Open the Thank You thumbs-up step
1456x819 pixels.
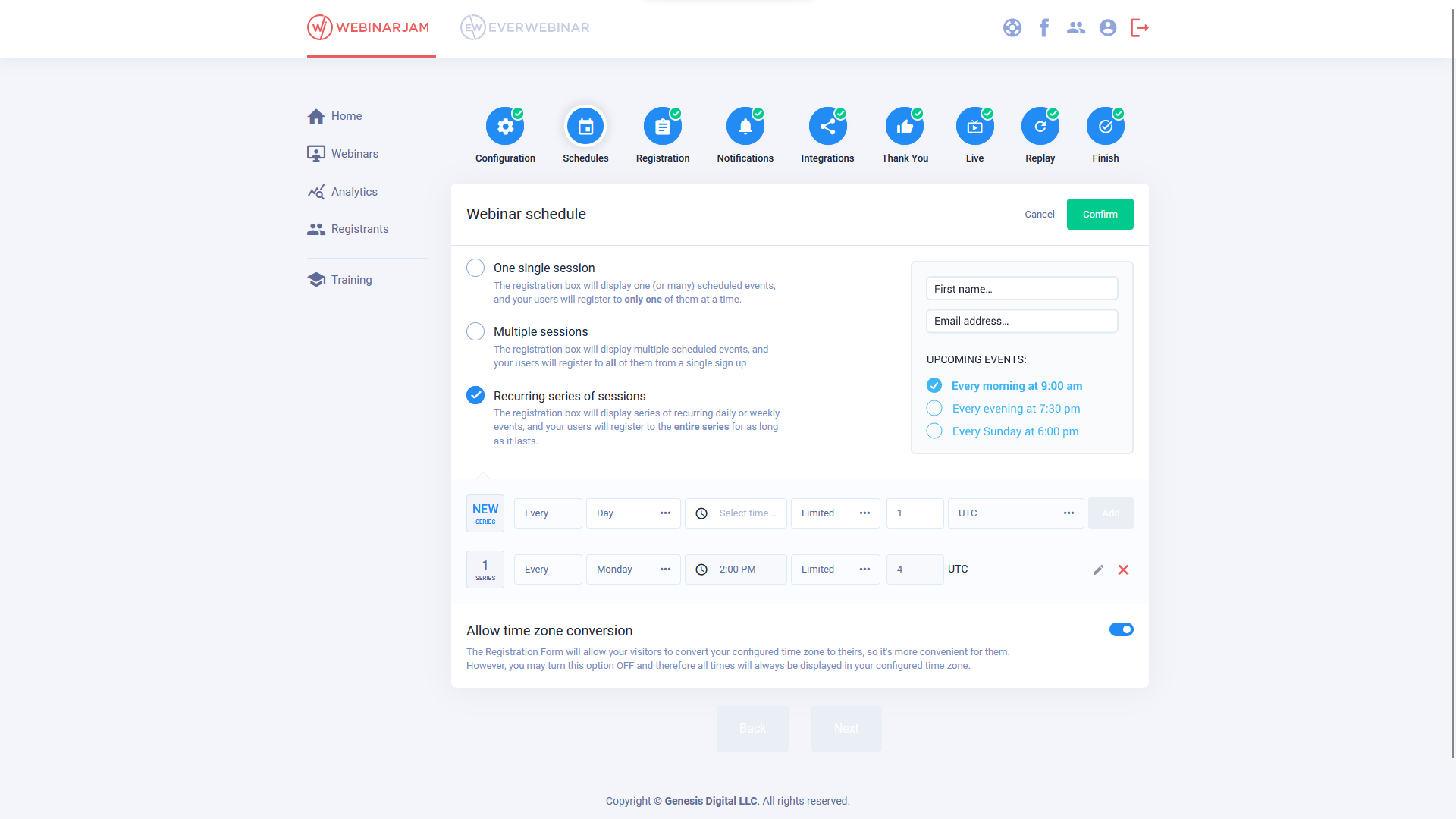point(905,127)
